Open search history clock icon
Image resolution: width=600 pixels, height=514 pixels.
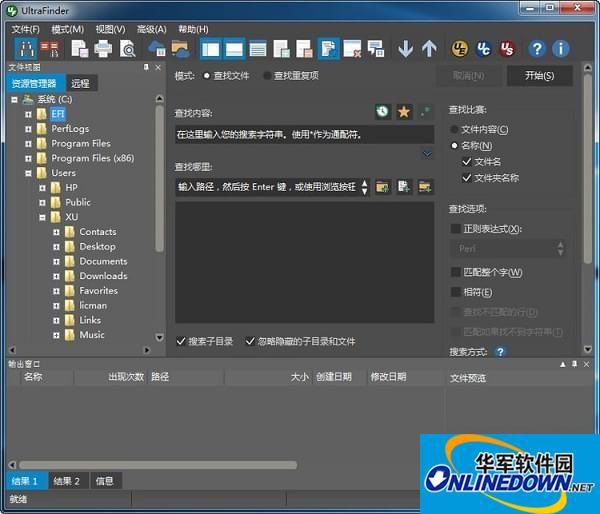382,112
